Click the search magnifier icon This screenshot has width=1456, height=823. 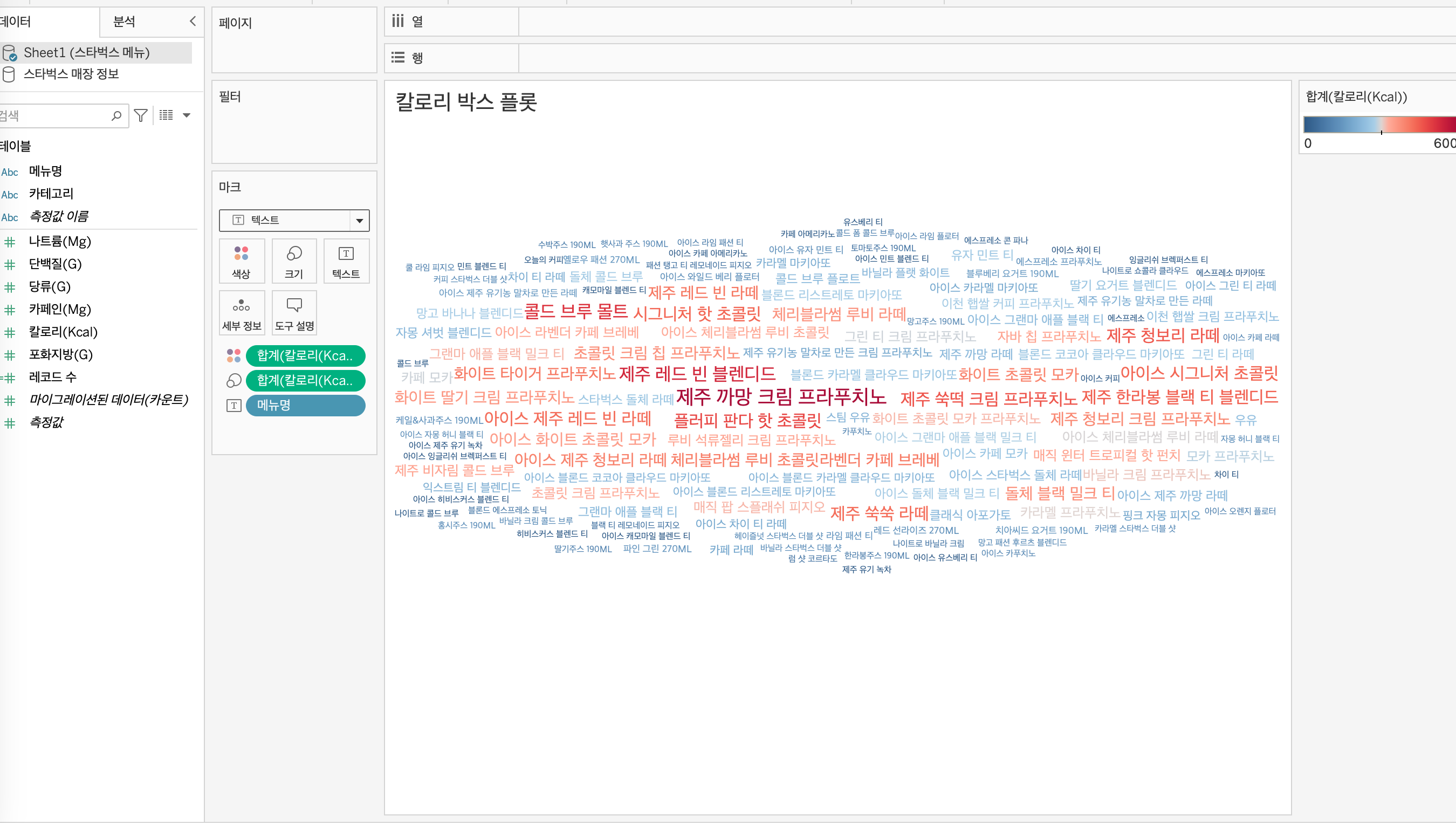(116, 115)
